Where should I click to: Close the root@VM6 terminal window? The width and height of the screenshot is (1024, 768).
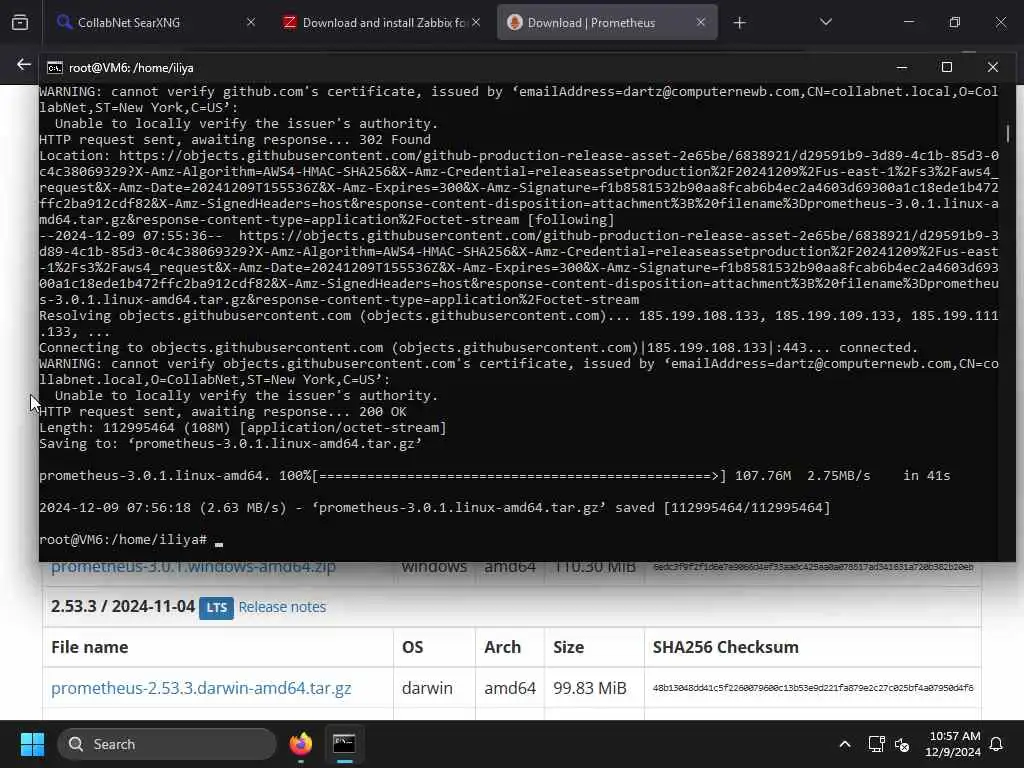(x=993, y=67)
